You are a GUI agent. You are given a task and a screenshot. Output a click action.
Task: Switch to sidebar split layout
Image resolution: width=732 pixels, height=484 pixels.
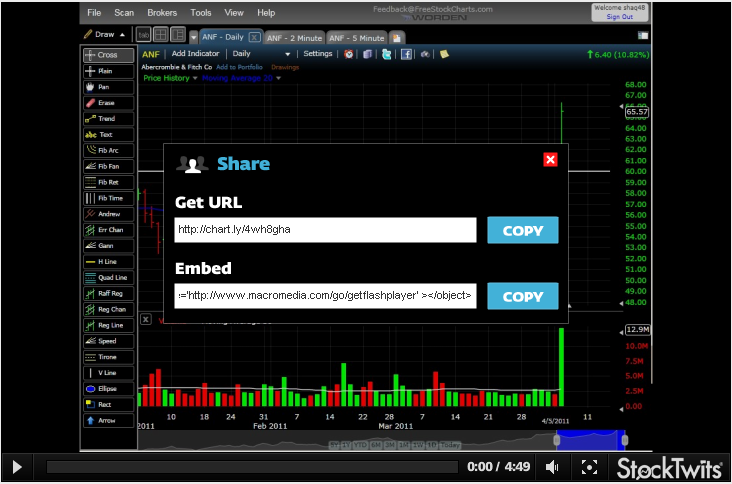point(178,35)
